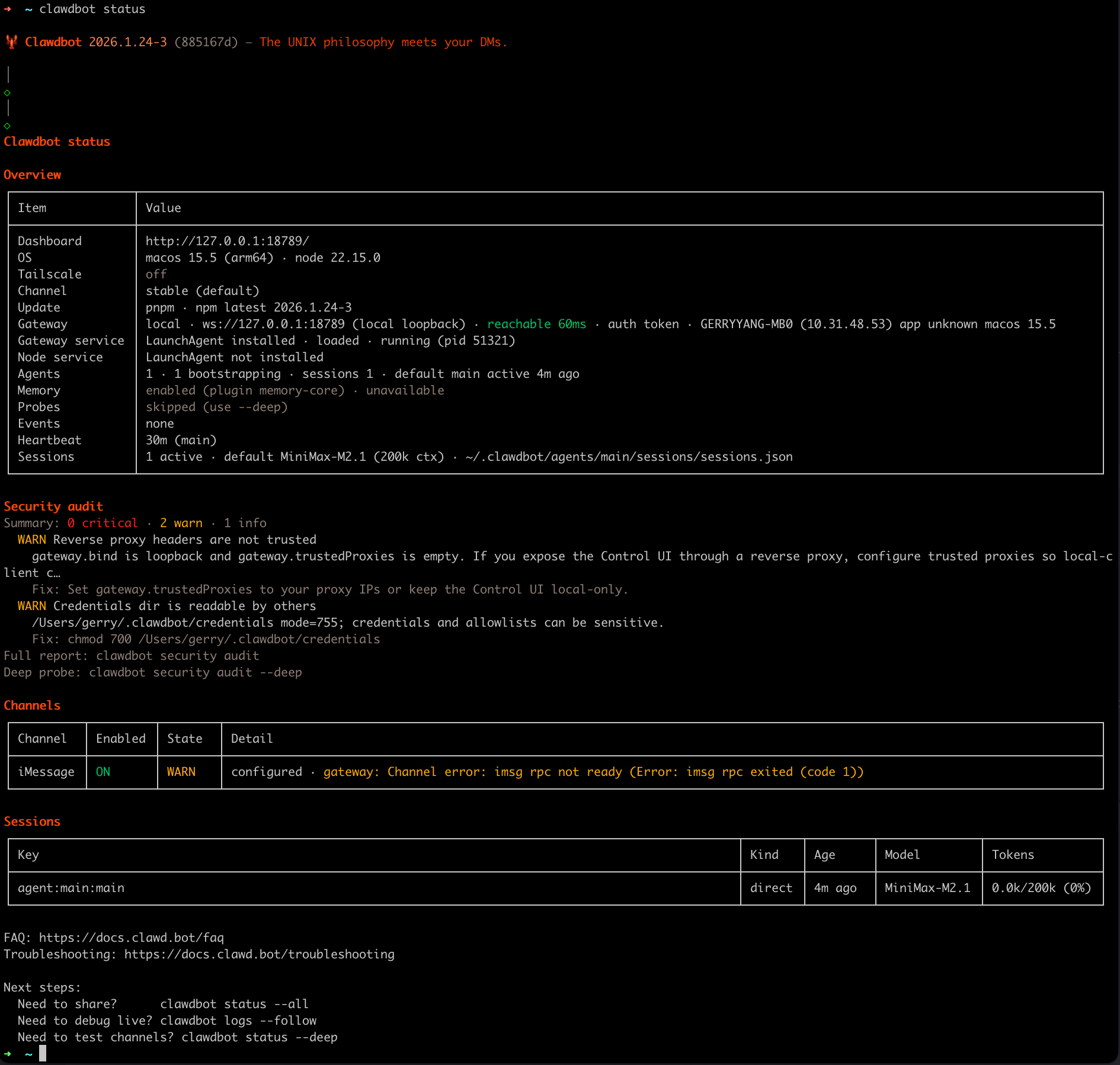Click the green prompt arrow on the last line
This screenshot has width=1120, height=1065.
click(x=8, y=1054)
